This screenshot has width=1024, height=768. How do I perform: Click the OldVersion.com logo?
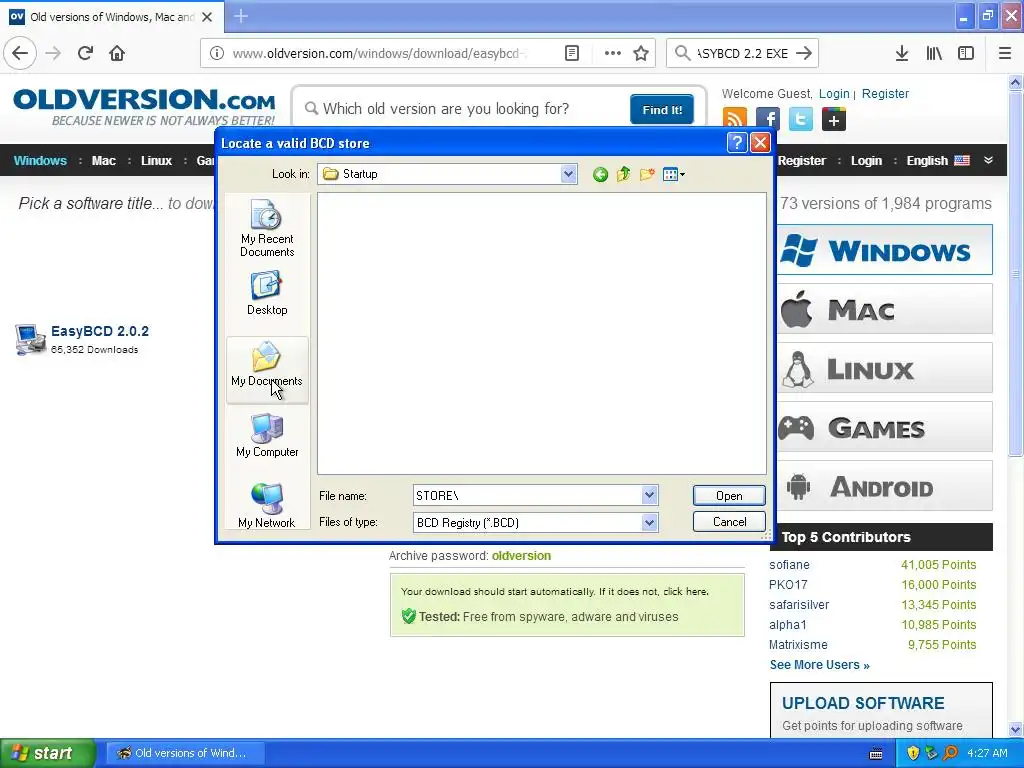coord(144,106)
